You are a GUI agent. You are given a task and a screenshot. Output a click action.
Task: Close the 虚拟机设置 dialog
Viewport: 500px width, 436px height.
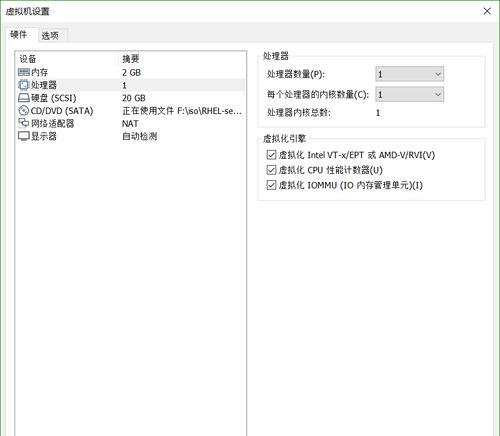tap(487, 11)
